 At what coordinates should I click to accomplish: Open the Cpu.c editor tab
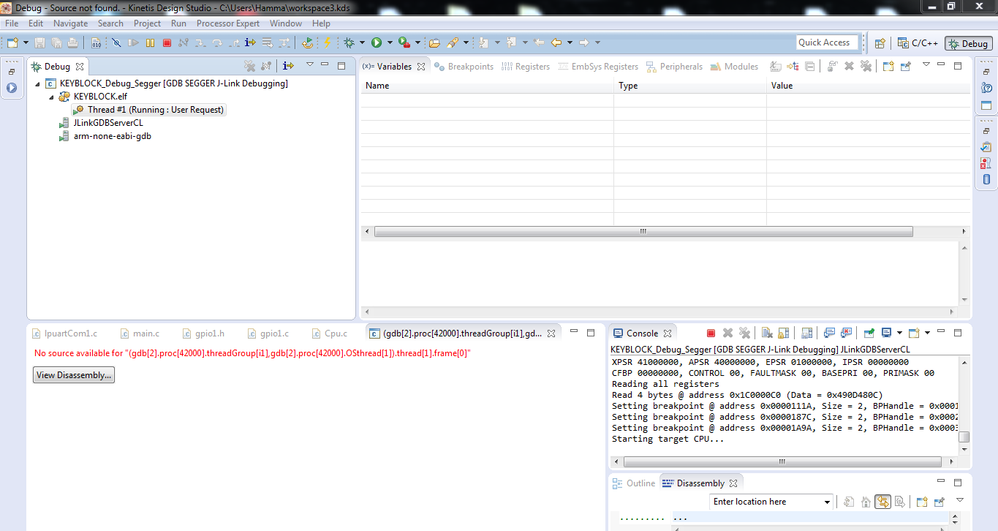329,333
